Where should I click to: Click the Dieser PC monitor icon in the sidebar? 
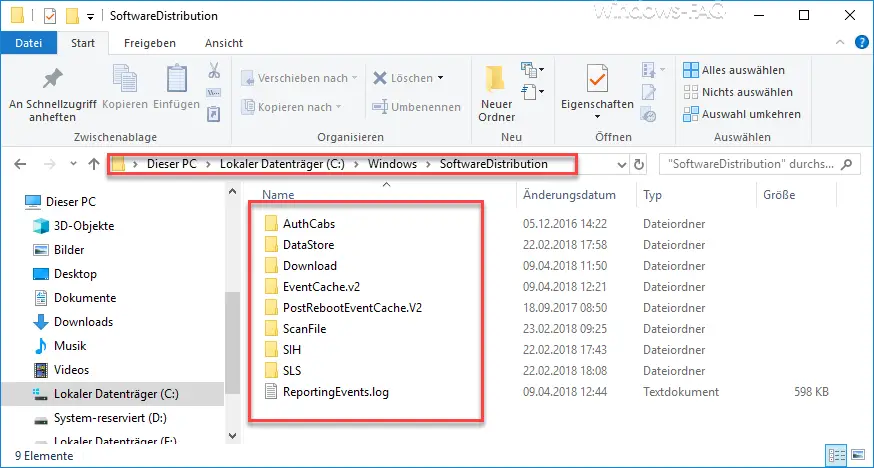click(x=33, y=201)
